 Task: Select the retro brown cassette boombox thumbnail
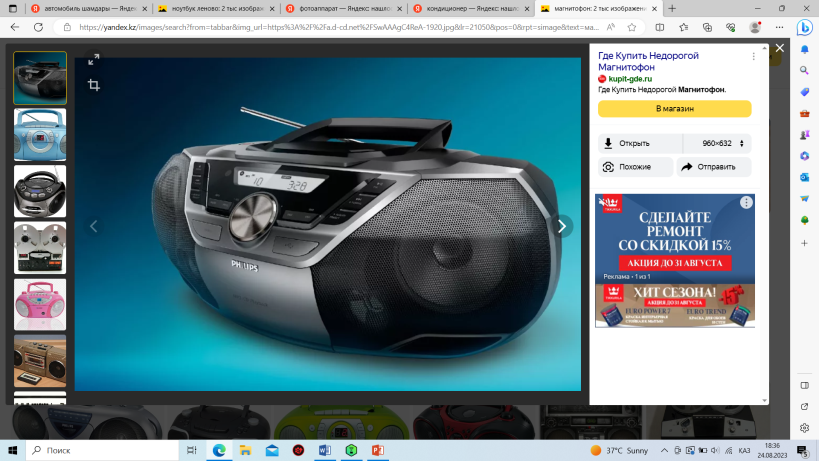coord(40,361)
